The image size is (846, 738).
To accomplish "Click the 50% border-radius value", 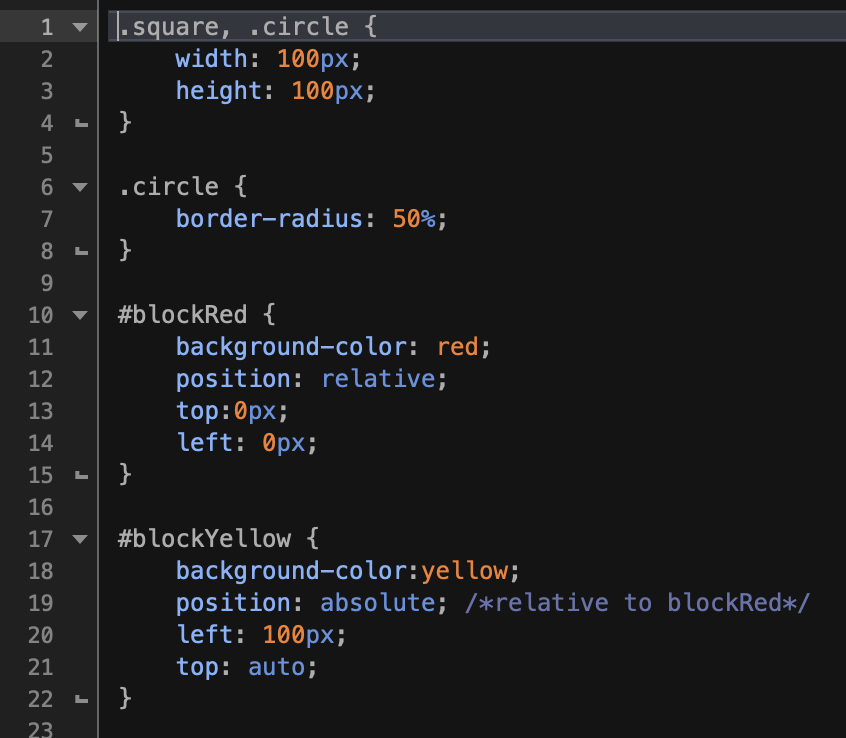I will click(414, 219).
